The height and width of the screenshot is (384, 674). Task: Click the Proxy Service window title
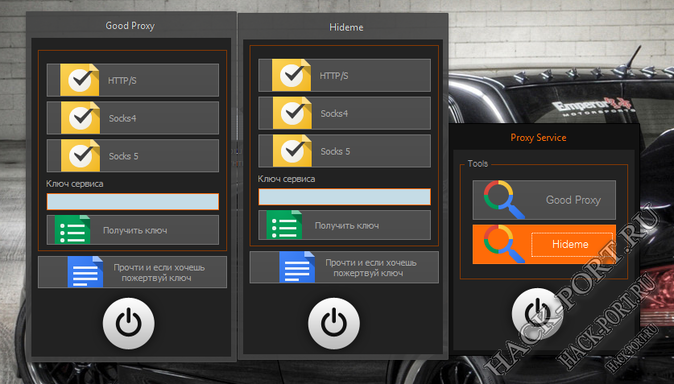pos(538,138)
